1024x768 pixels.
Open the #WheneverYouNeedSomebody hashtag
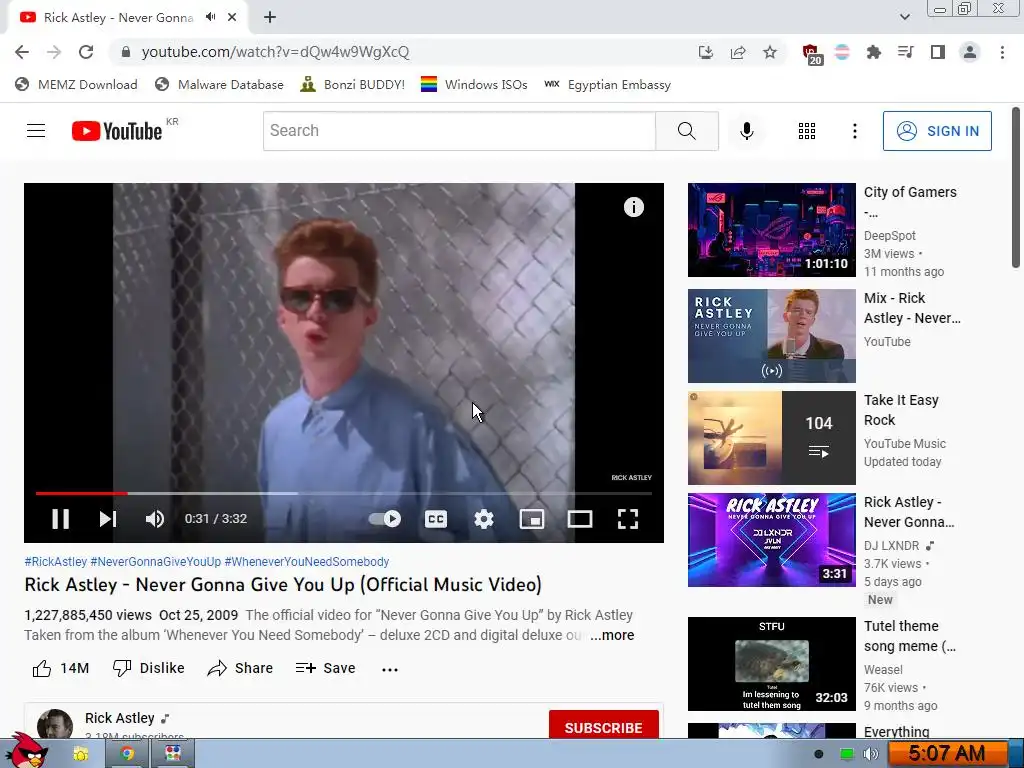[x=306, y=562]
